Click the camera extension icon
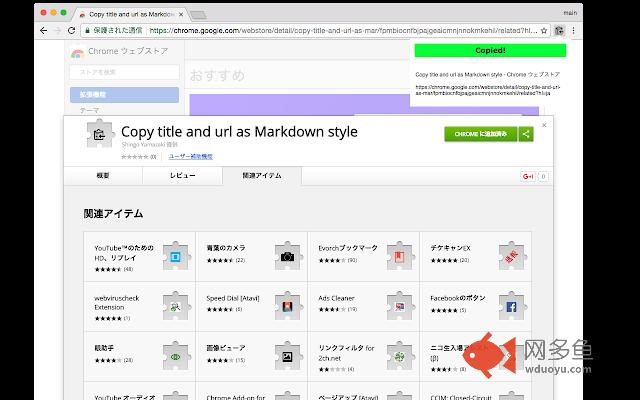Screen dimensions: 640x400 click(288, 256)
